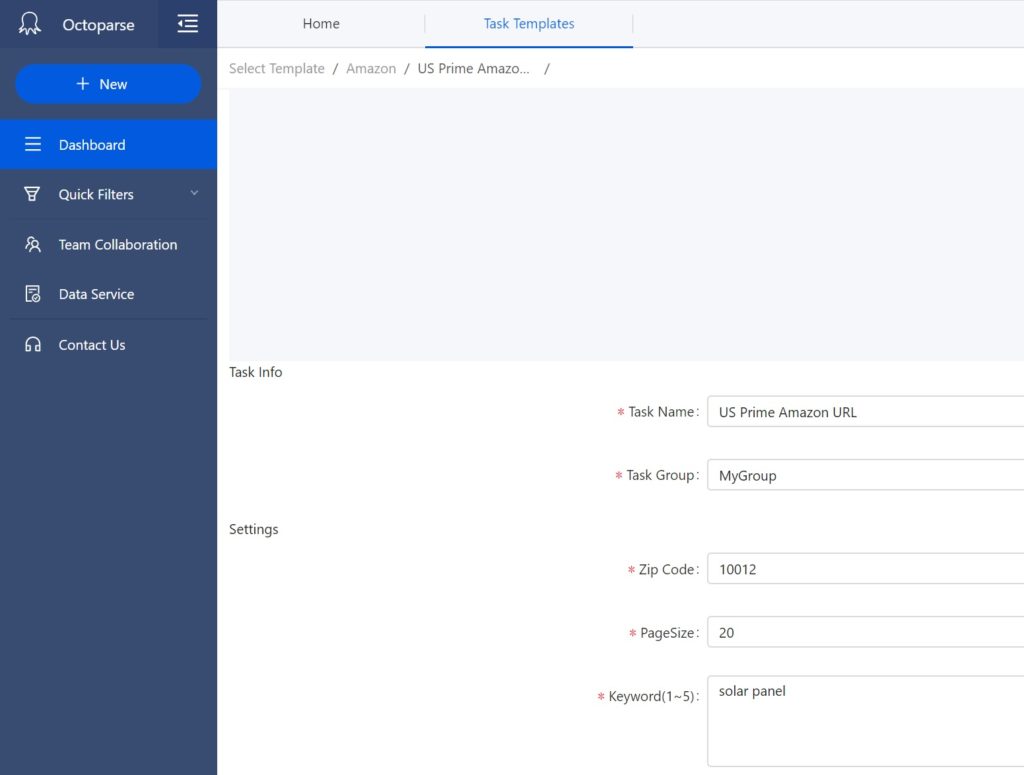
Task: Click the plus icon on the New button
Action: pos(82,84)
